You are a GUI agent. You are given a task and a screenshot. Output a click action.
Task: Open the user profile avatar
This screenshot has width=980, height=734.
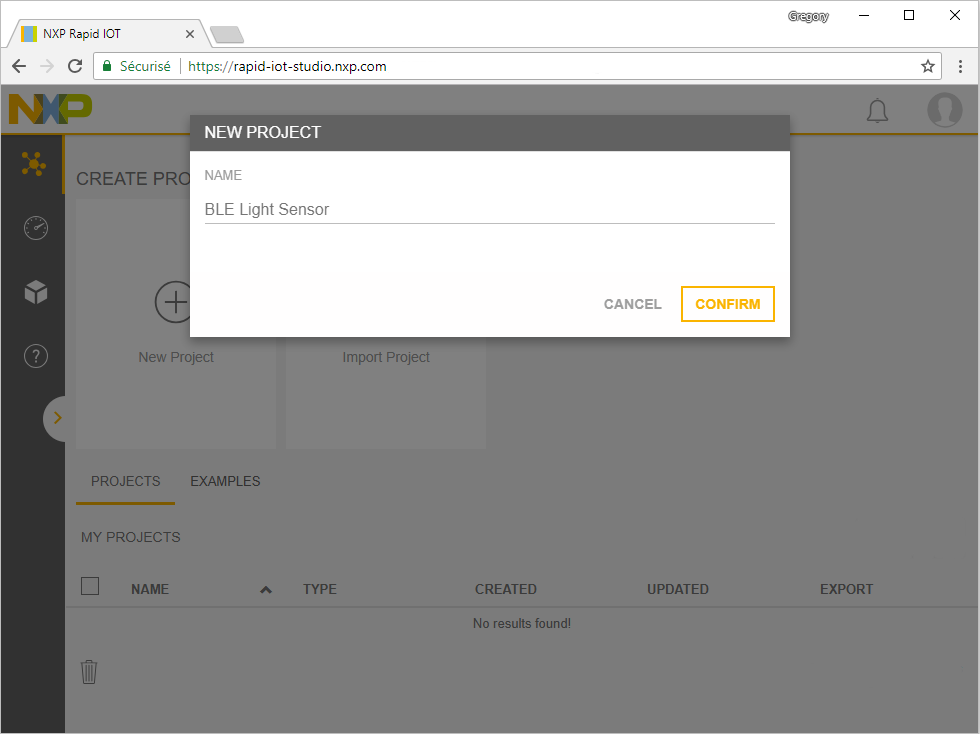944,110
